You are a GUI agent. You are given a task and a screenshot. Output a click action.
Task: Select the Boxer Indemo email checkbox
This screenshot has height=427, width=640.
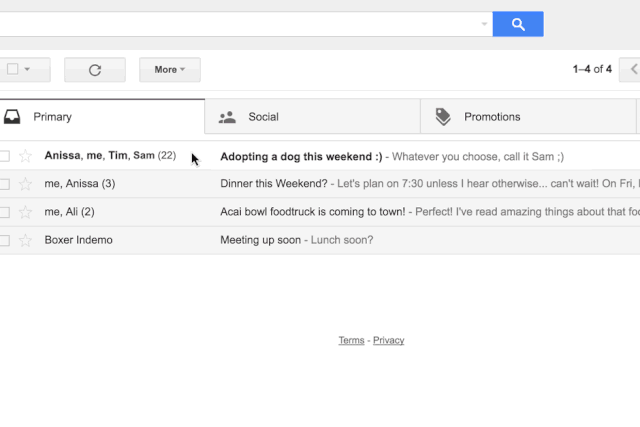coord(4,240)
